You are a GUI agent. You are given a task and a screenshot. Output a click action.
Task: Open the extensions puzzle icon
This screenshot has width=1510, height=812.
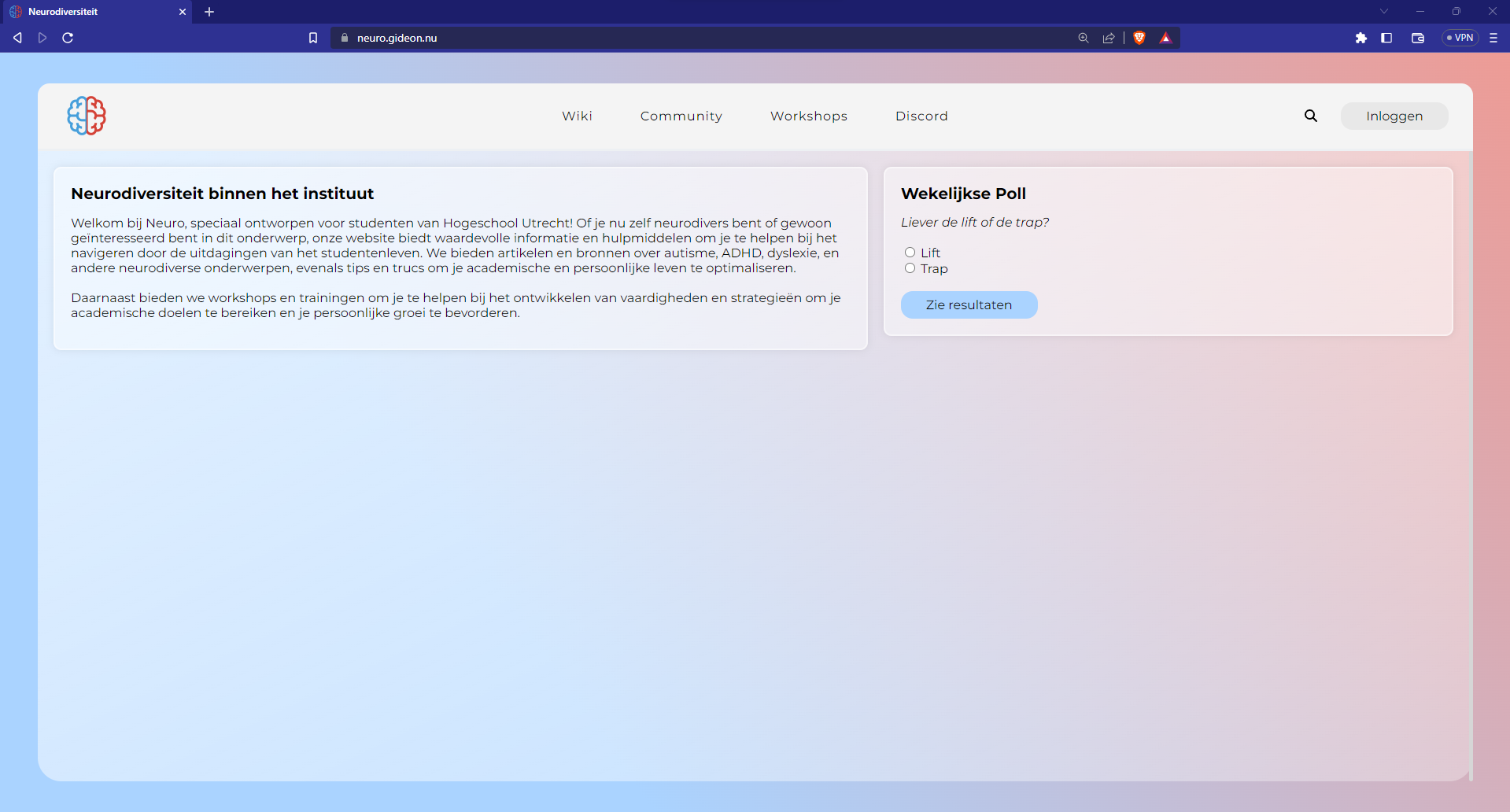pos(1360,38)
